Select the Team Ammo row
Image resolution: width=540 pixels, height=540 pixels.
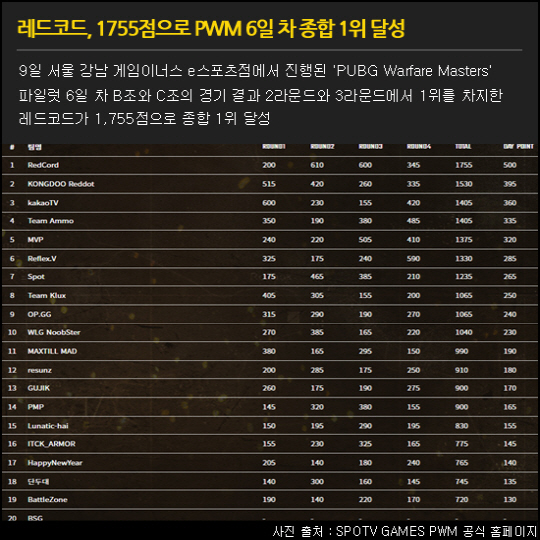click(270, 221)
